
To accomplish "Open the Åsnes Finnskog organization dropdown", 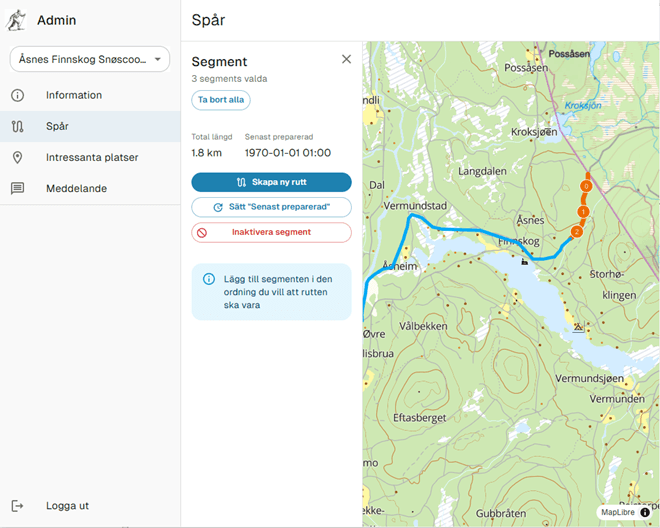I will [90, 60].
